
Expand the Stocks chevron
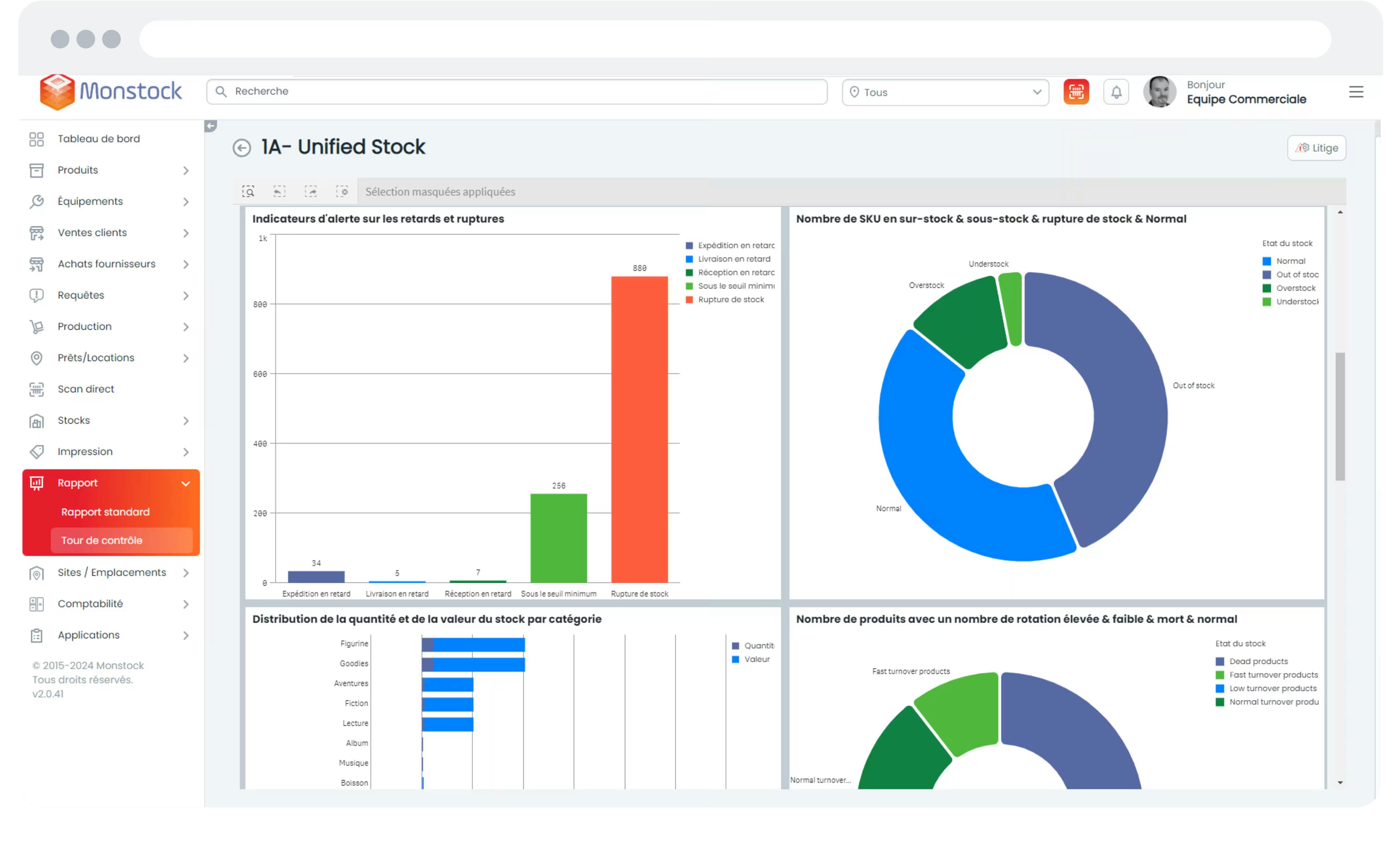(186, 421)
